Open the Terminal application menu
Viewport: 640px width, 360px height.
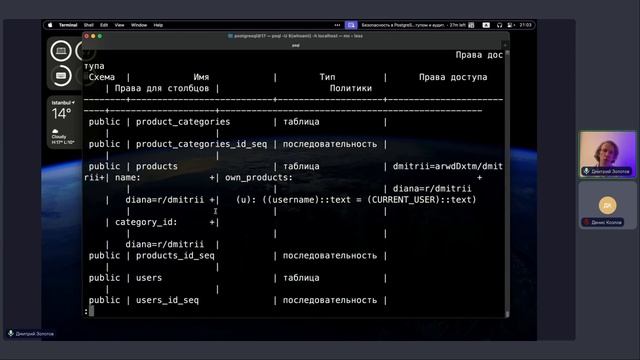tap(68, 25)
